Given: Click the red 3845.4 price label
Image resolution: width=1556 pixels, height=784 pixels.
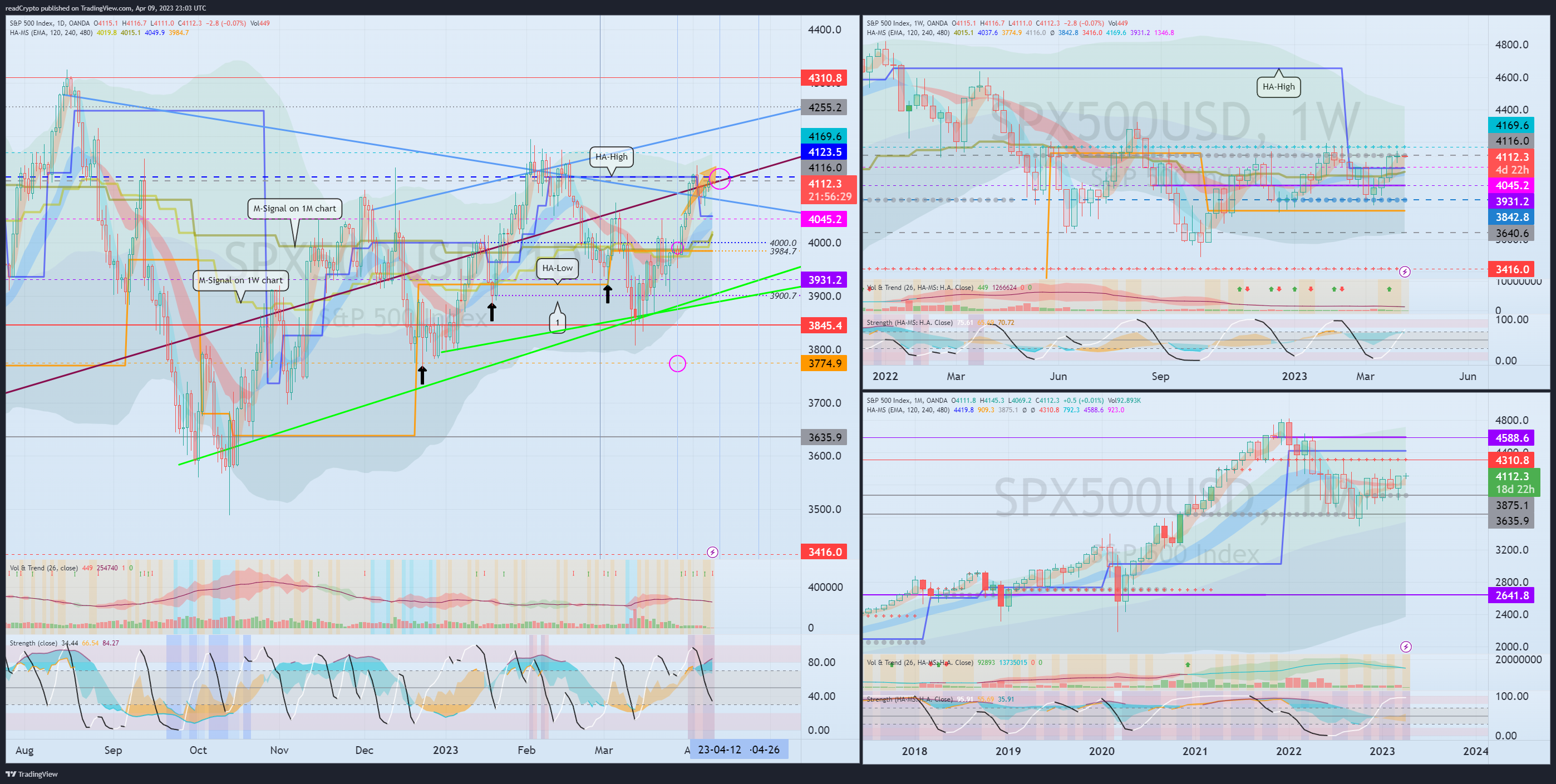Looking at the screenshot, I should point(824,326).
